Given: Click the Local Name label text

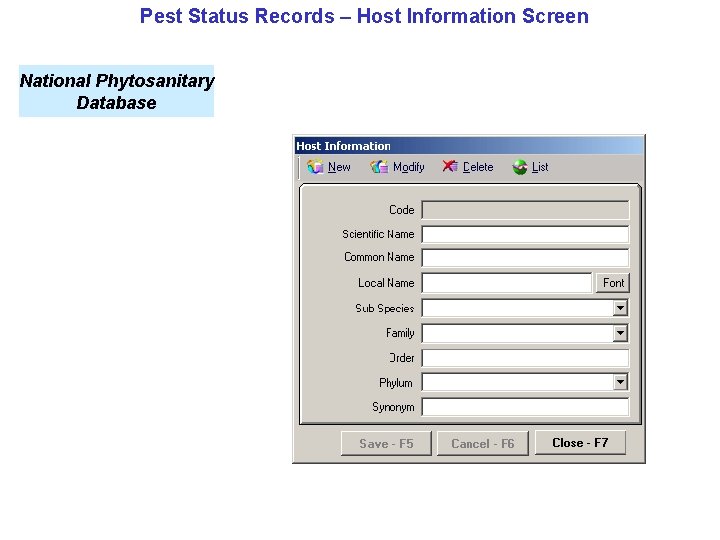Looking at the screenshot, I should pyautogui.click(x=386, y=283).
